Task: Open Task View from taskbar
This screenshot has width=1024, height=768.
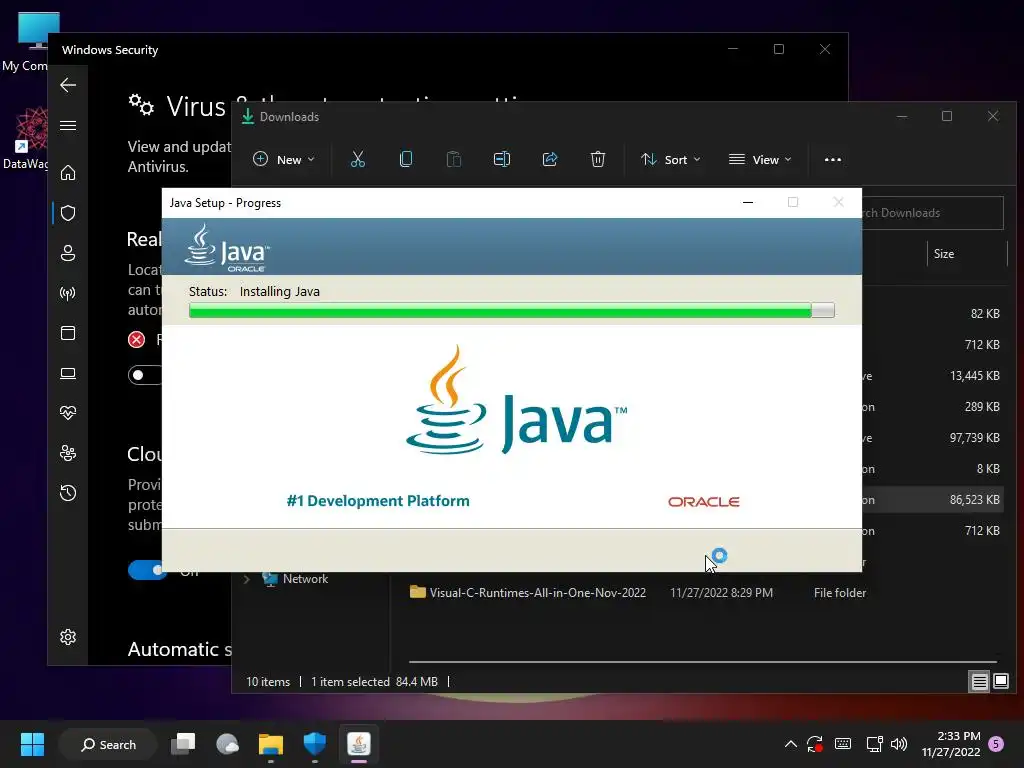Action: (183, 744)
